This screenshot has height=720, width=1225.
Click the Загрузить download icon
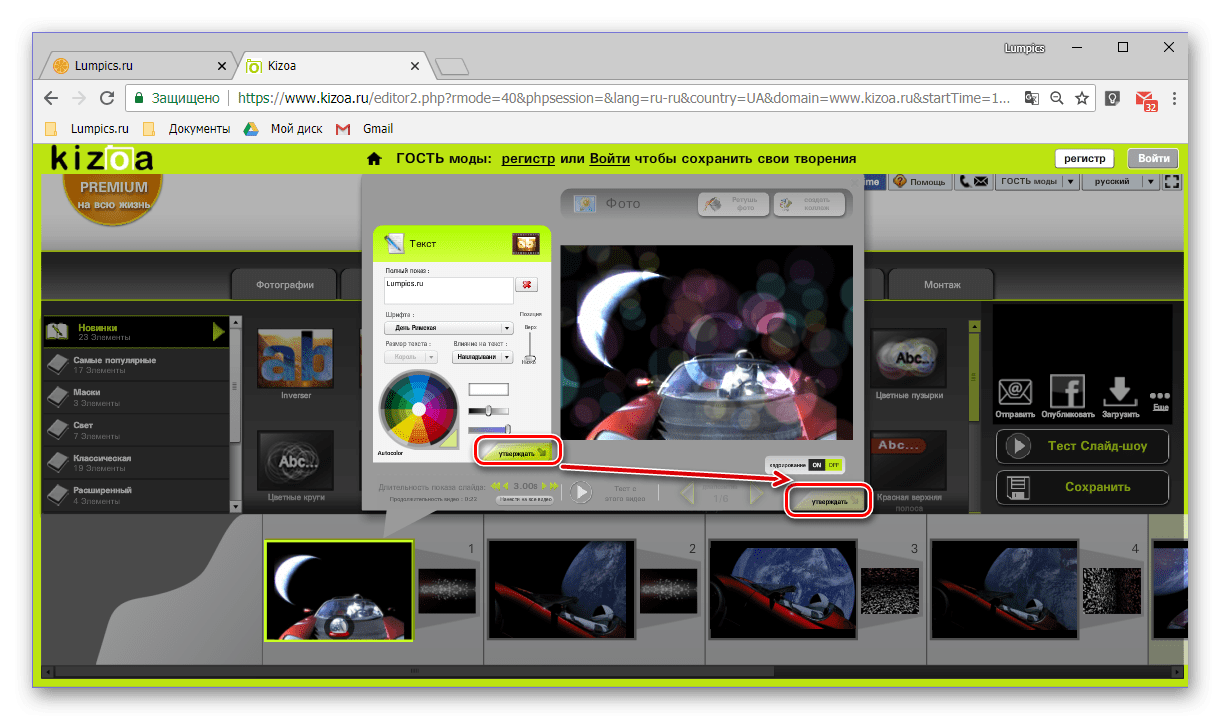point(1121,392)
